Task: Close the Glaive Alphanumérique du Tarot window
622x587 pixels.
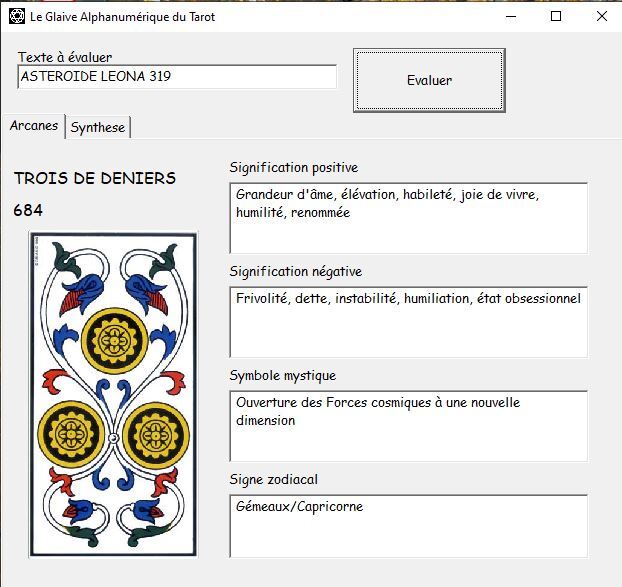Action: (x=602, y=17)
